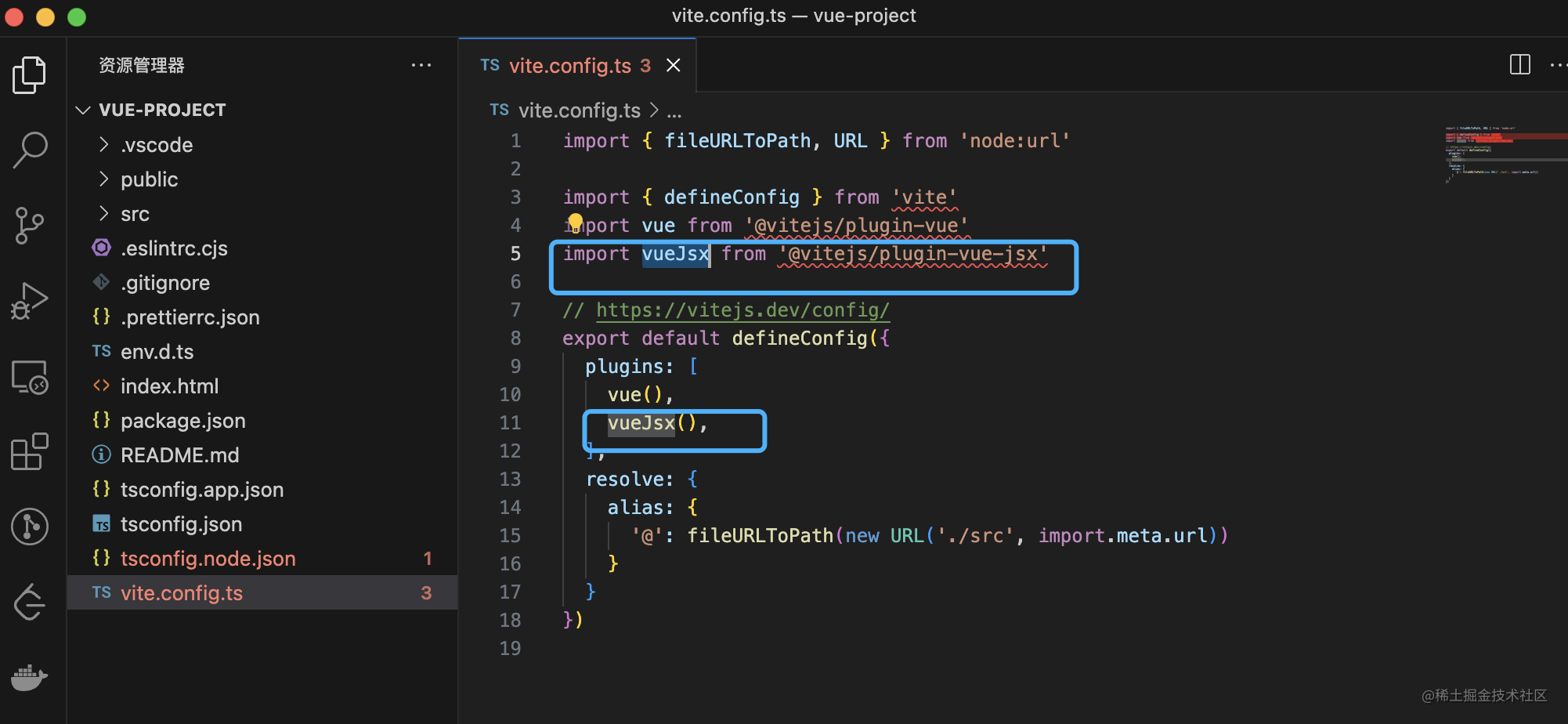Click the .eslintrc.cjs file icon

102,248
